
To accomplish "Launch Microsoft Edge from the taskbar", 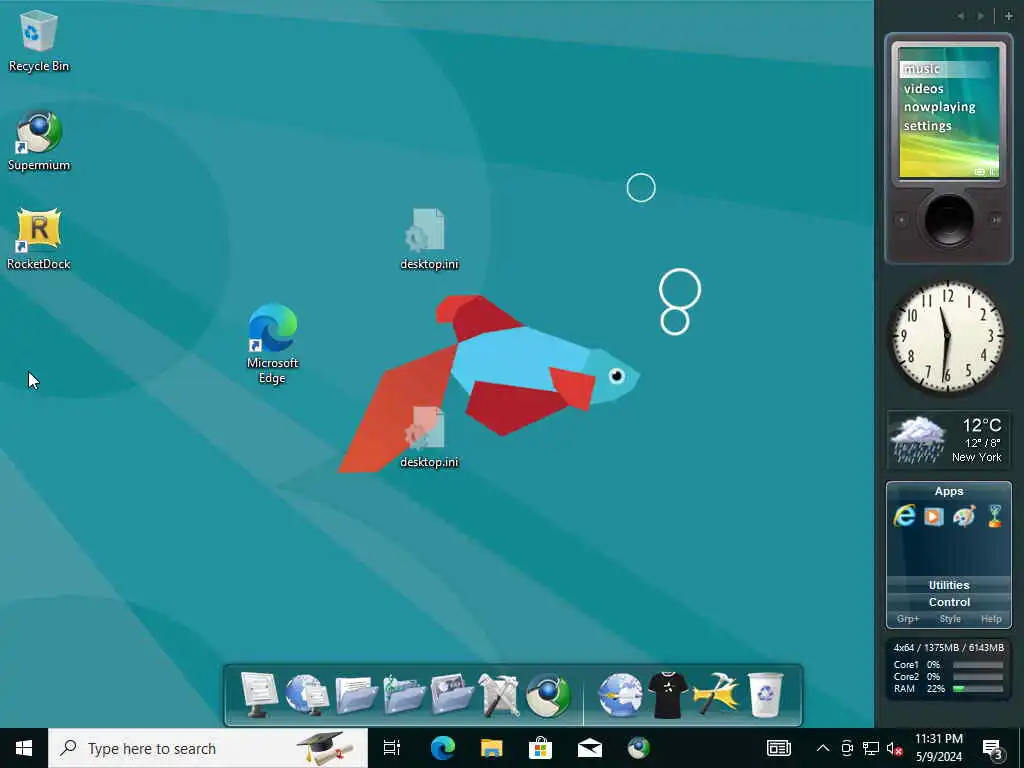I will tap(443, 748).
